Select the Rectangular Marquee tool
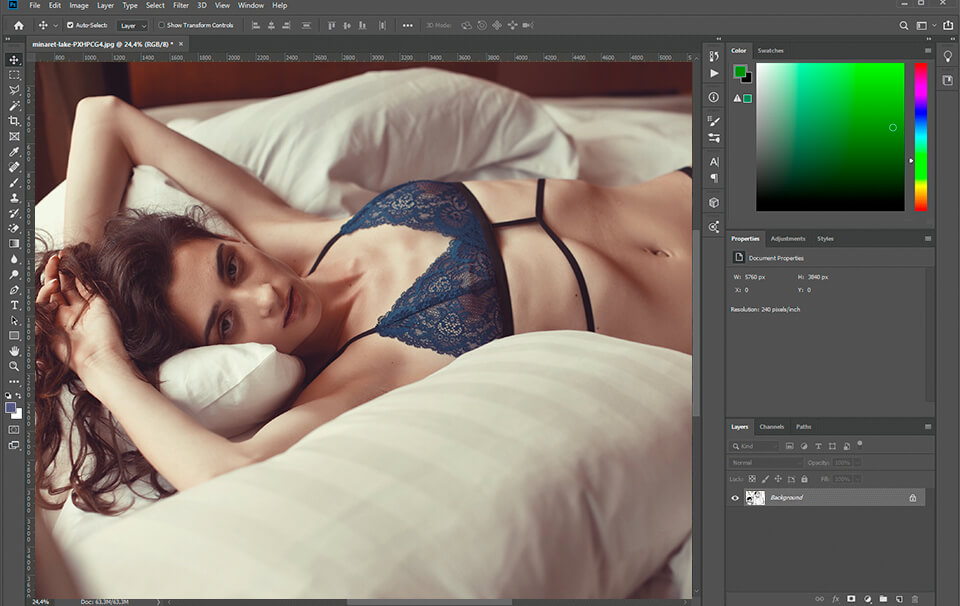Image resolution: width=960 pixels, height=606 pixels. click(14, 75)
